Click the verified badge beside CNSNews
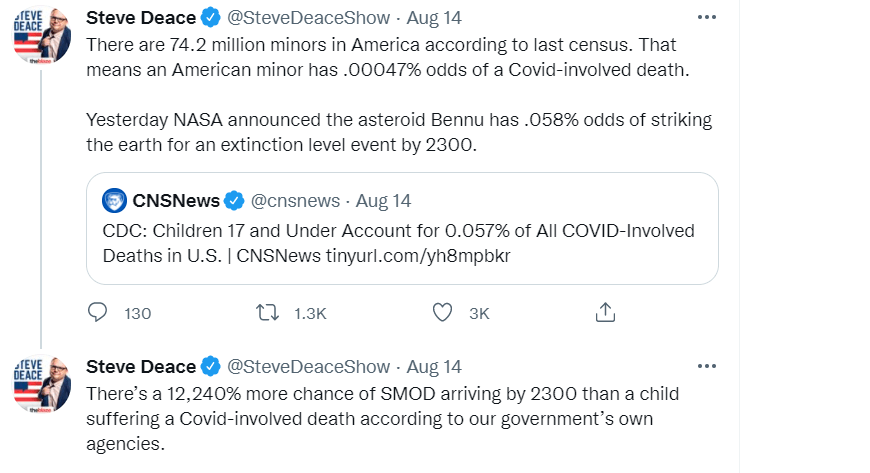870x473 pixels. pyautogui.click(x=234, y=200)
